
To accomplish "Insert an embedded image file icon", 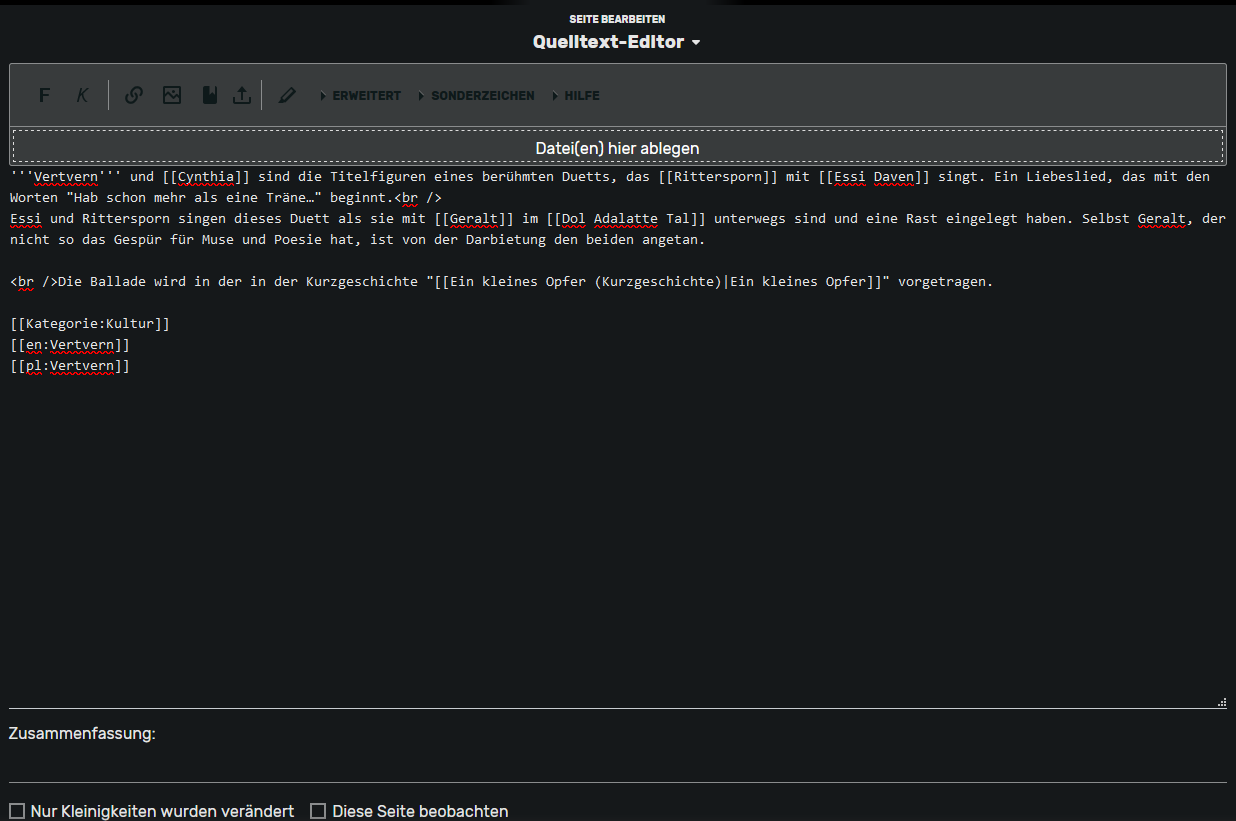I will click(x=172, y=96).
